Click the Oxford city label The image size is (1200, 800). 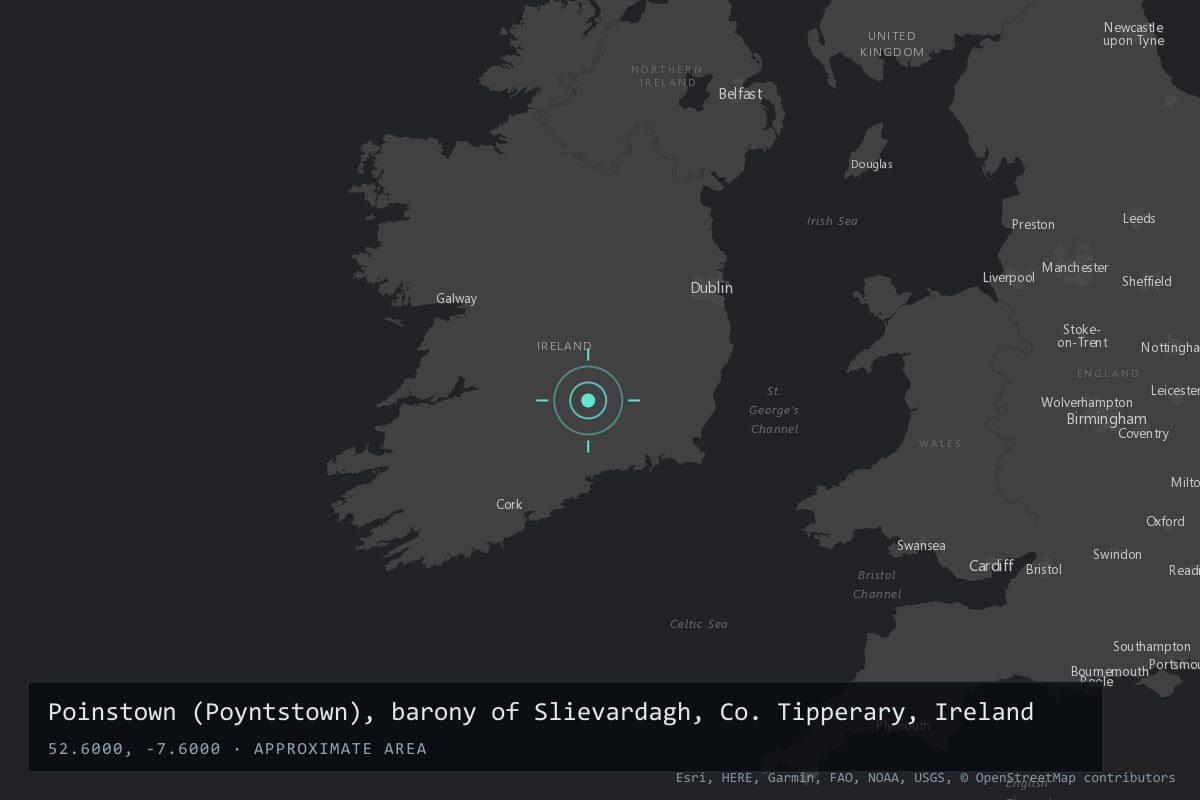1165,522
